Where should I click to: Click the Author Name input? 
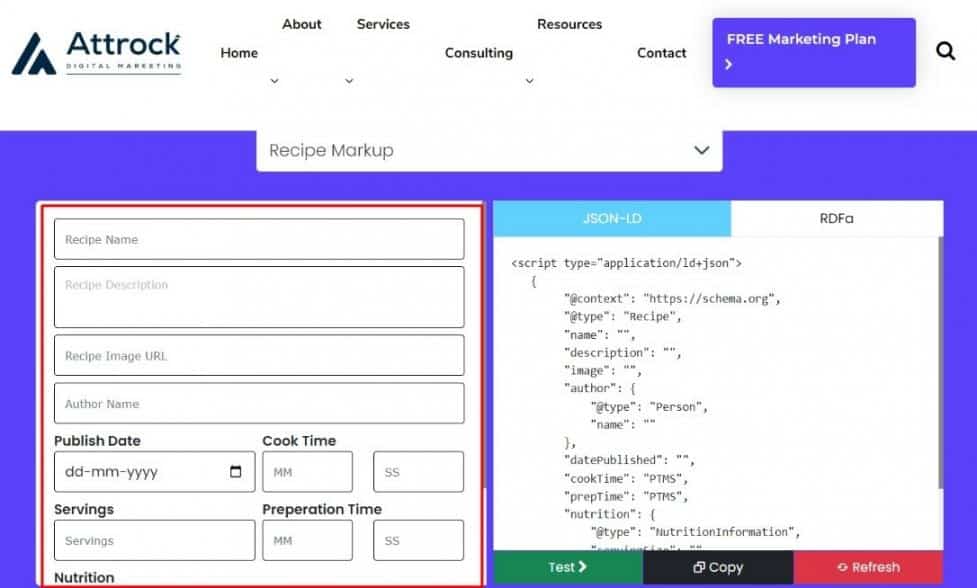click(259, 404)
